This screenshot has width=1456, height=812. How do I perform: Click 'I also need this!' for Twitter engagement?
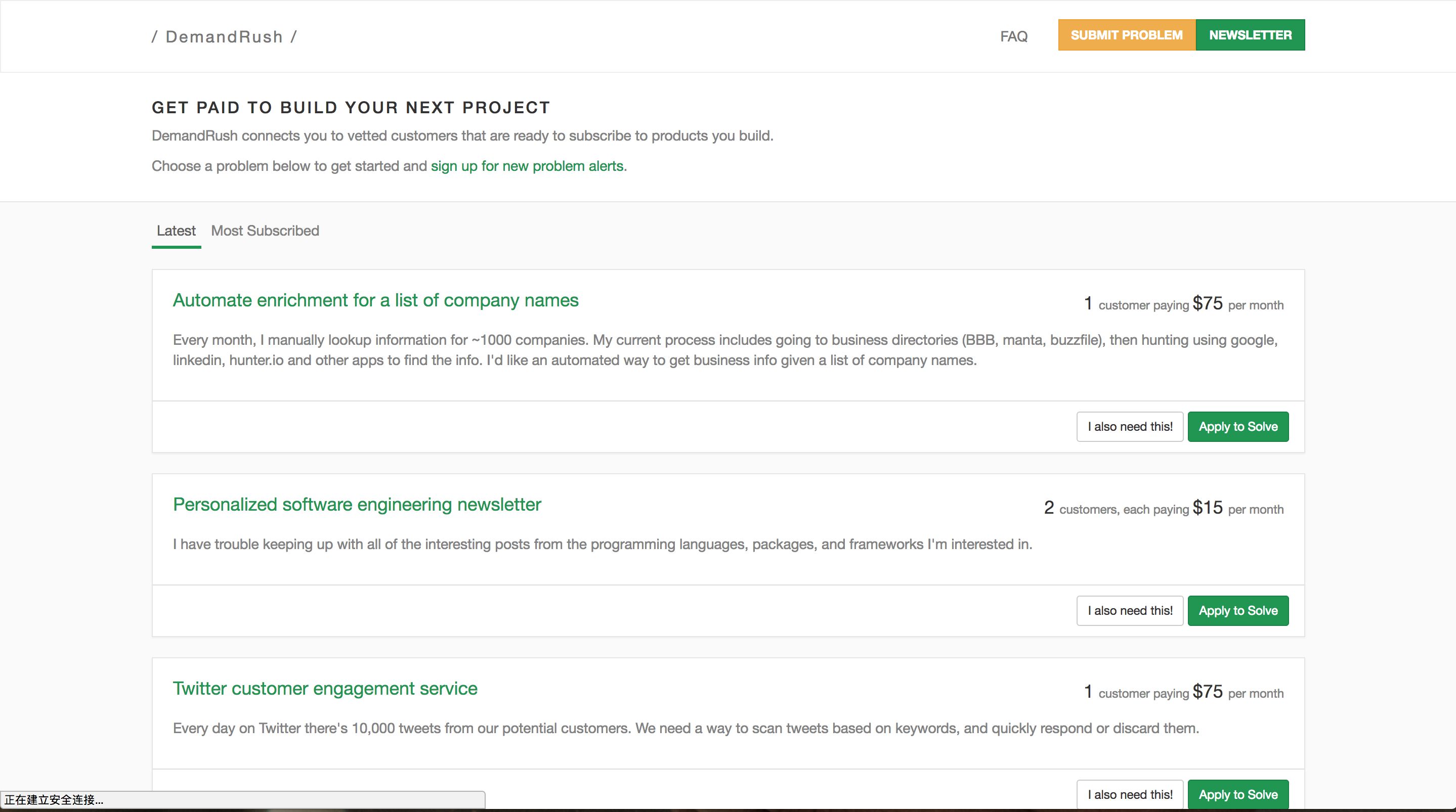click(1129, 794)
